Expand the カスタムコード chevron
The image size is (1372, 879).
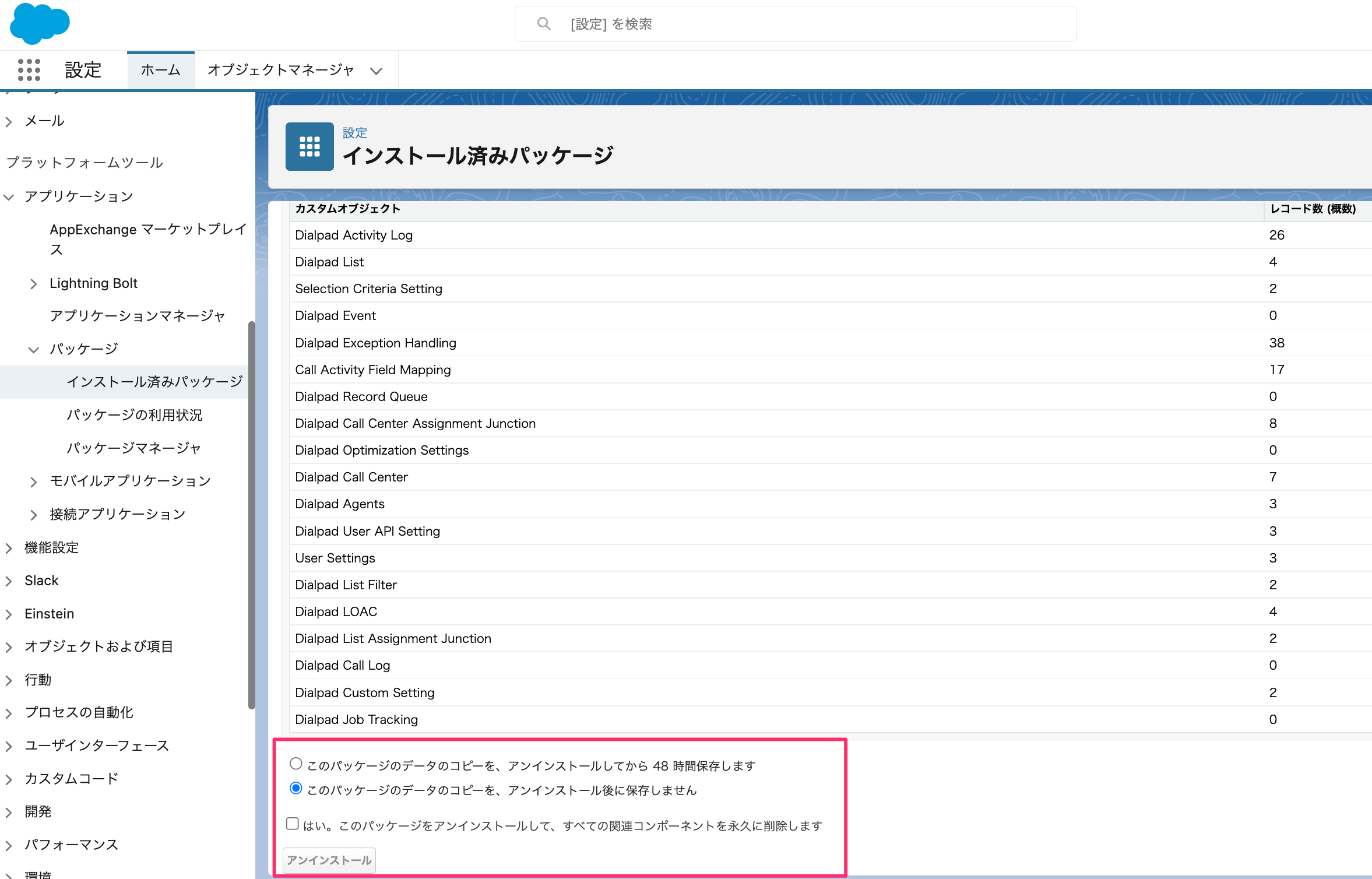pos(9,779)
